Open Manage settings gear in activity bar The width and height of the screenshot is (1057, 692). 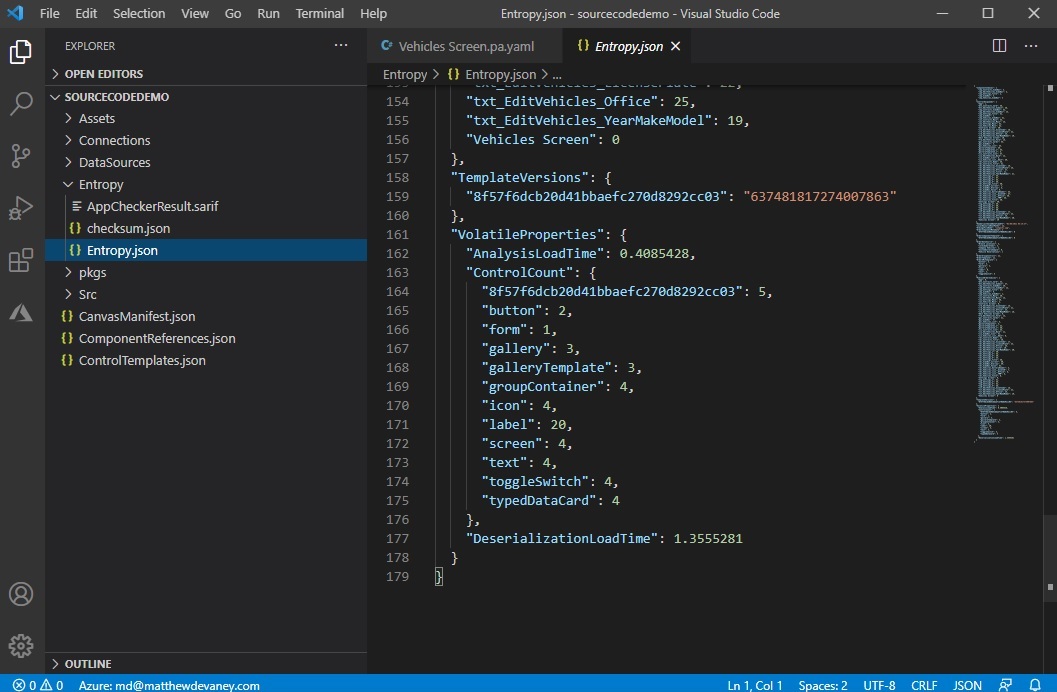pos(22,645)
